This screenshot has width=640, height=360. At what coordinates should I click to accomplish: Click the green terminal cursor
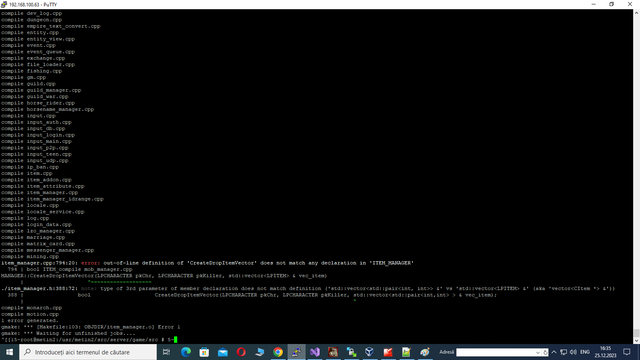coord(176,340)
